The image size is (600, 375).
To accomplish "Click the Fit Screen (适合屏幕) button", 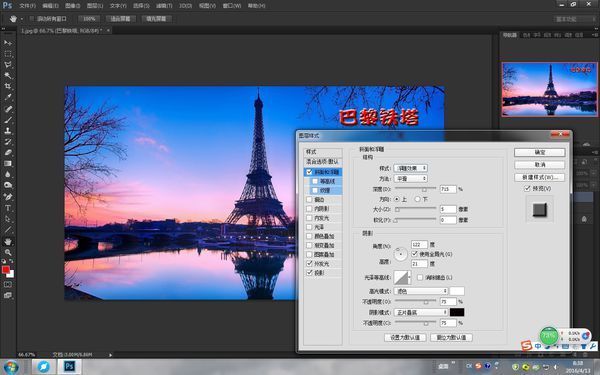I will (121, 19).
